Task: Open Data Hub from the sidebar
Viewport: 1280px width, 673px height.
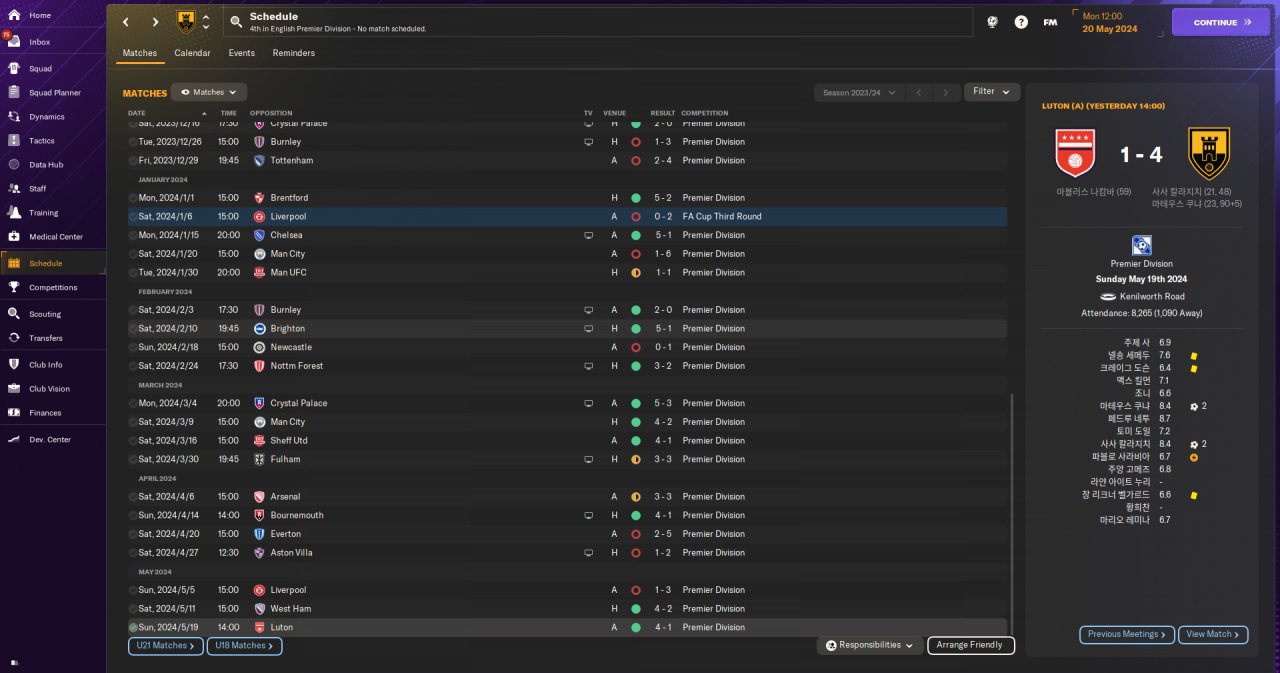Action: 46,165
